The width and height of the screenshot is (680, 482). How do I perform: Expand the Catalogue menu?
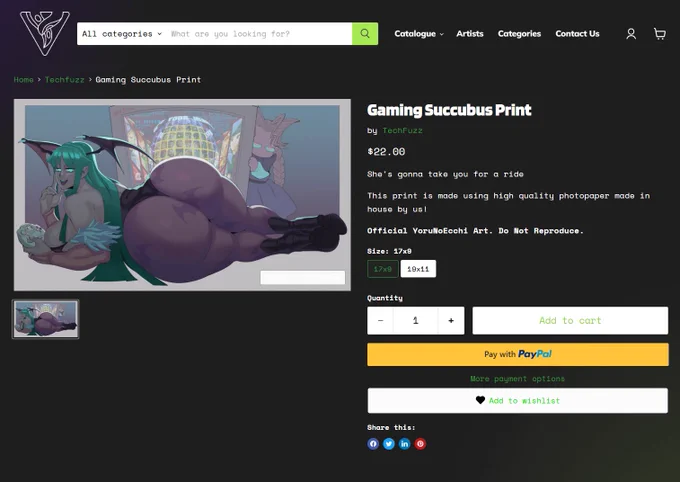[x=419, y=34]
